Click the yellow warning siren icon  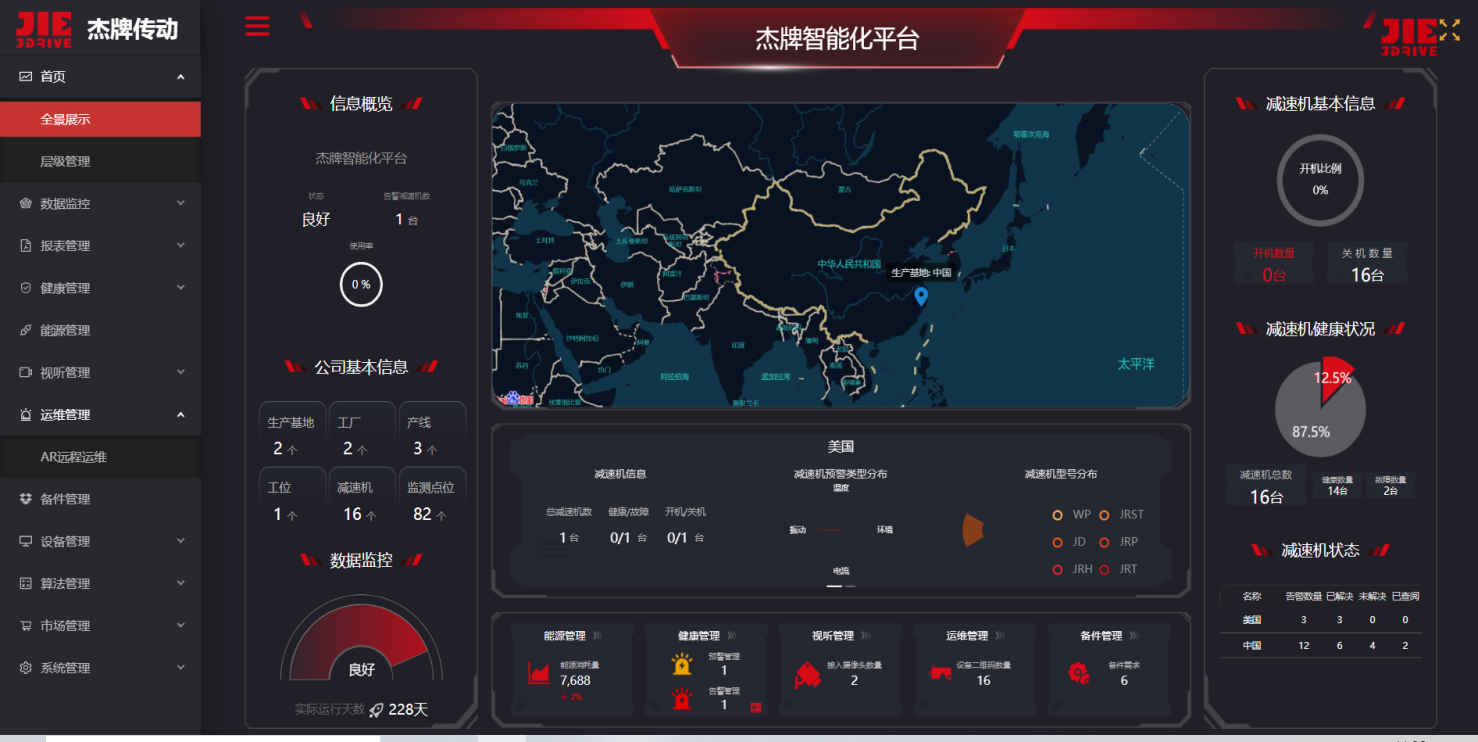tap(682, 664)
